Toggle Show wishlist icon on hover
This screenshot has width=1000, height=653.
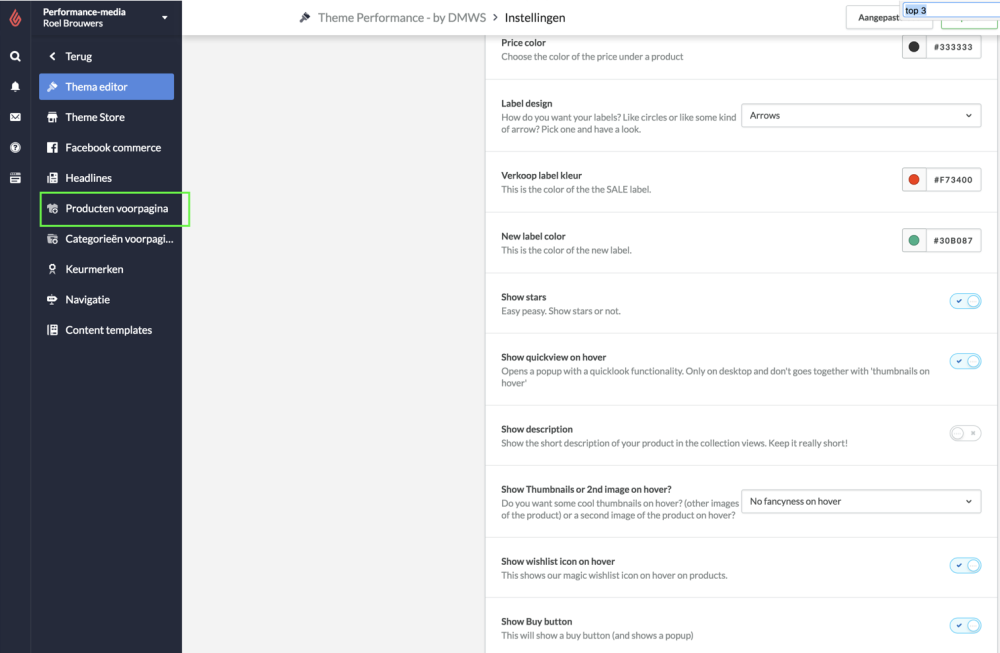point(965,565)
